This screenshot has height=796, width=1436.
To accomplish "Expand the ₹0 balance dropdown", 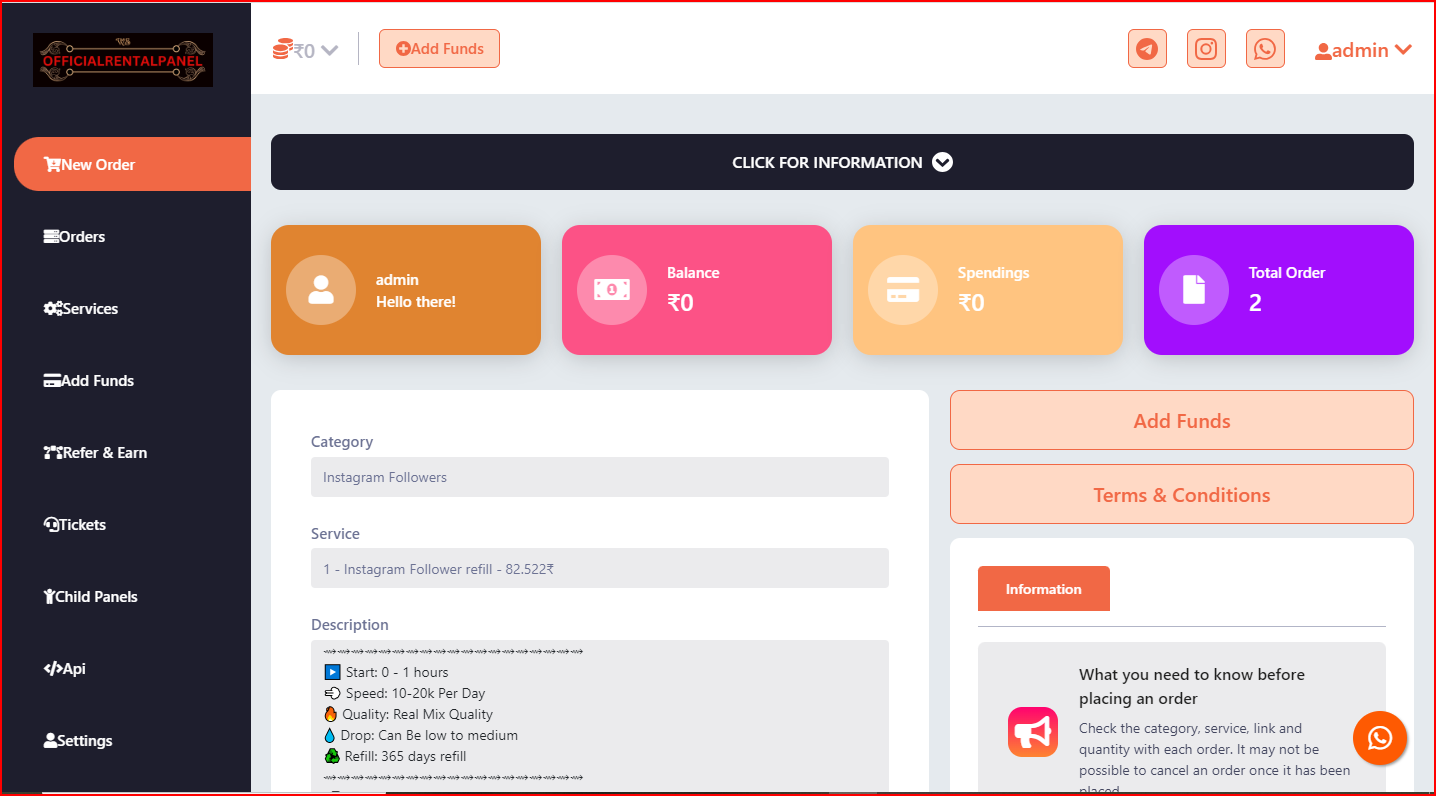I will pyautogui.click(x=307, y=50).
